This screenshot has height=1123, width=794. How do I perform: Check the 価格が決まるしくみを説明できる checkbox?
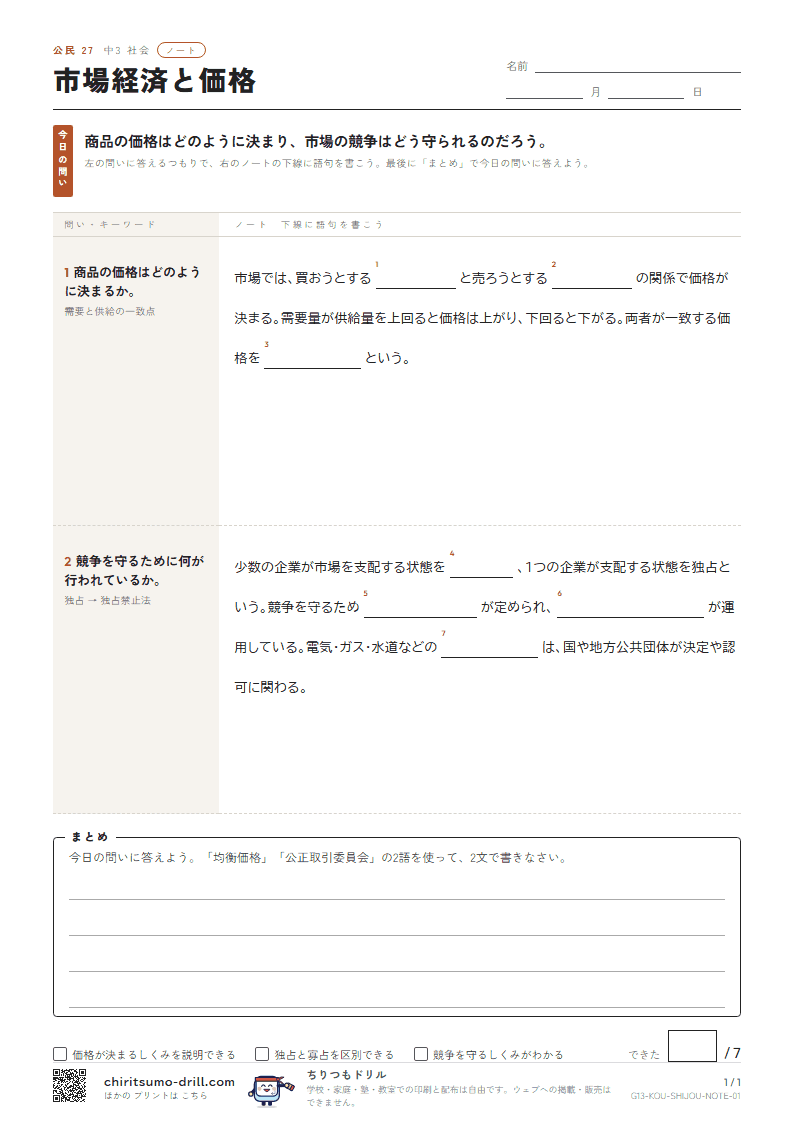pos(60,1054)
